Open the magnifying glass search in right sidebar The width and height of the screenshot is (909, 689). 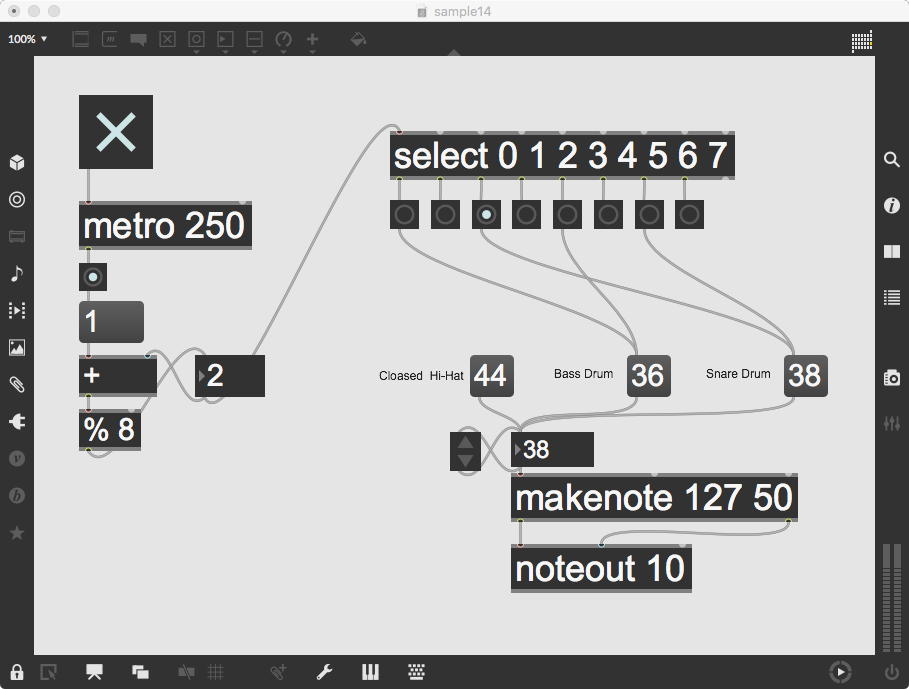click(x=892, y=159)
